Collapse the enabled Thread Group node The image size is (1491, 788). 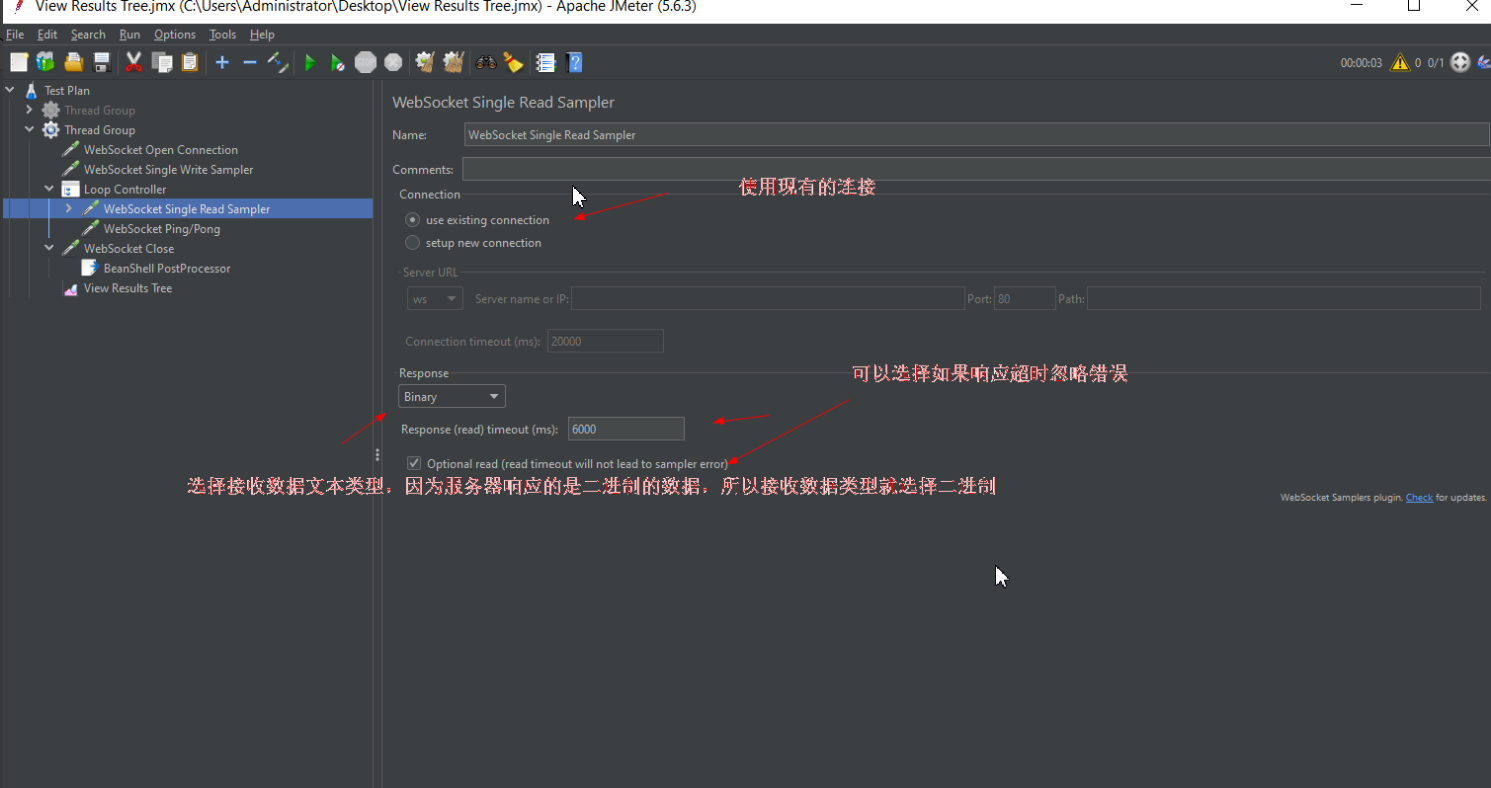pos(29,130)
